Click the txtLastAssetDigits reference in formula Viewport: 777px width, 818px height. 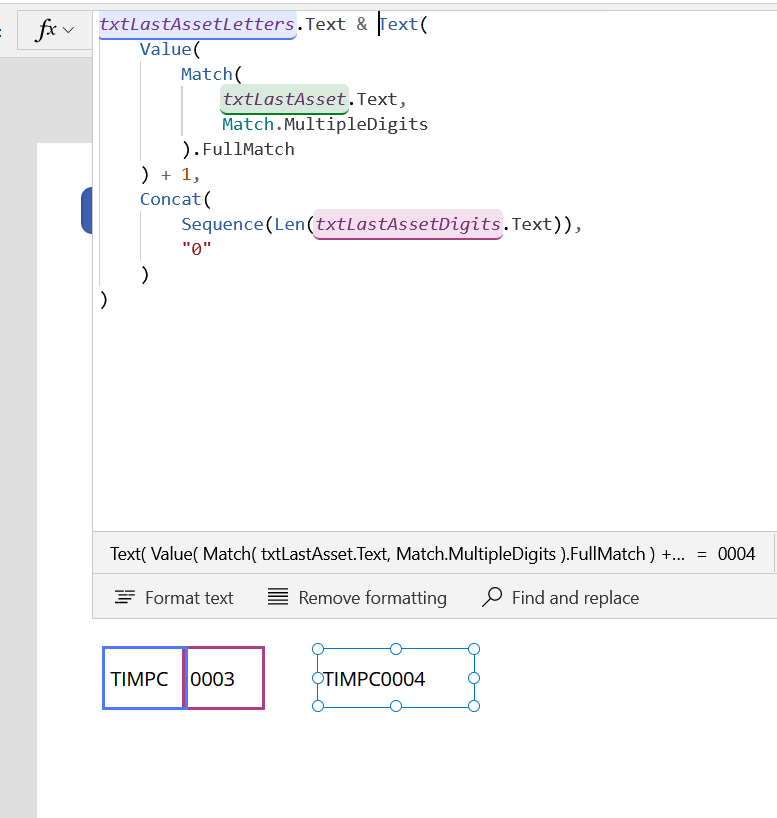click(x=407, y=224)
